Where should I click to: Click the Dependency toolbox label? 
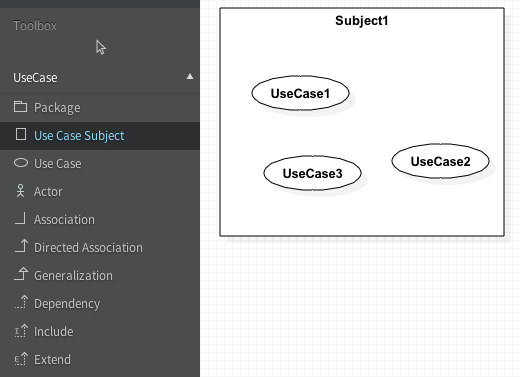click(x=67, y=304)
